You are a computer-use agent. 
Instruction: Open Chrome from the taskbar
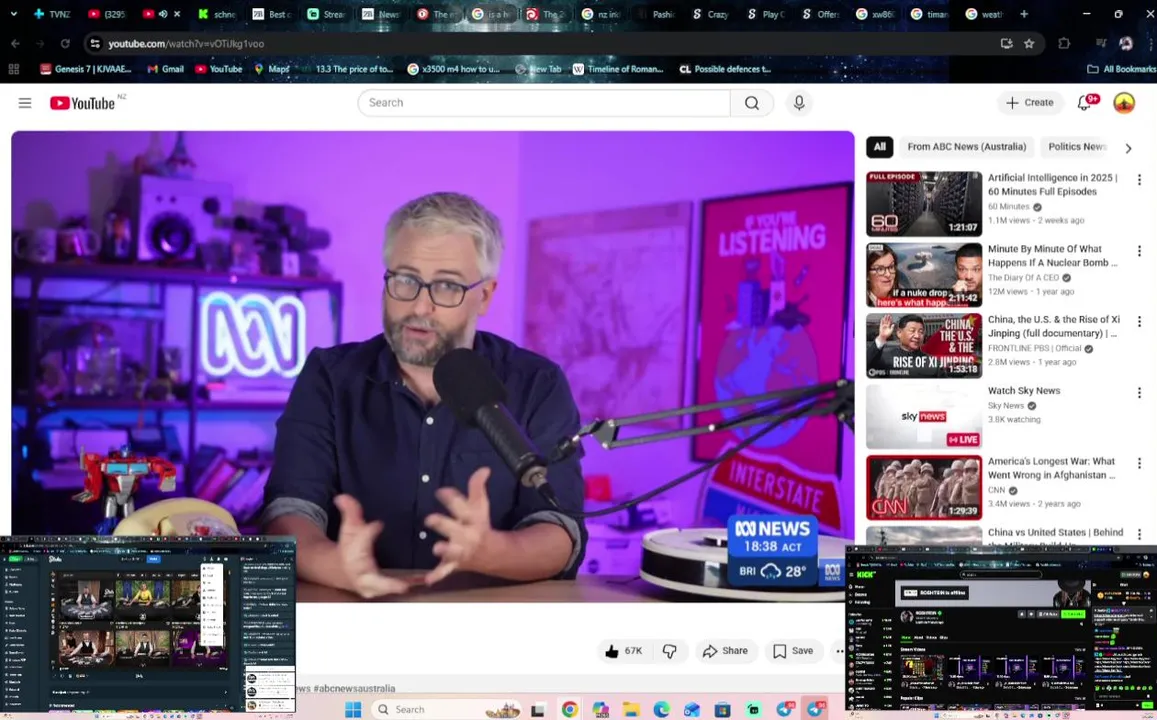[570, 709]
